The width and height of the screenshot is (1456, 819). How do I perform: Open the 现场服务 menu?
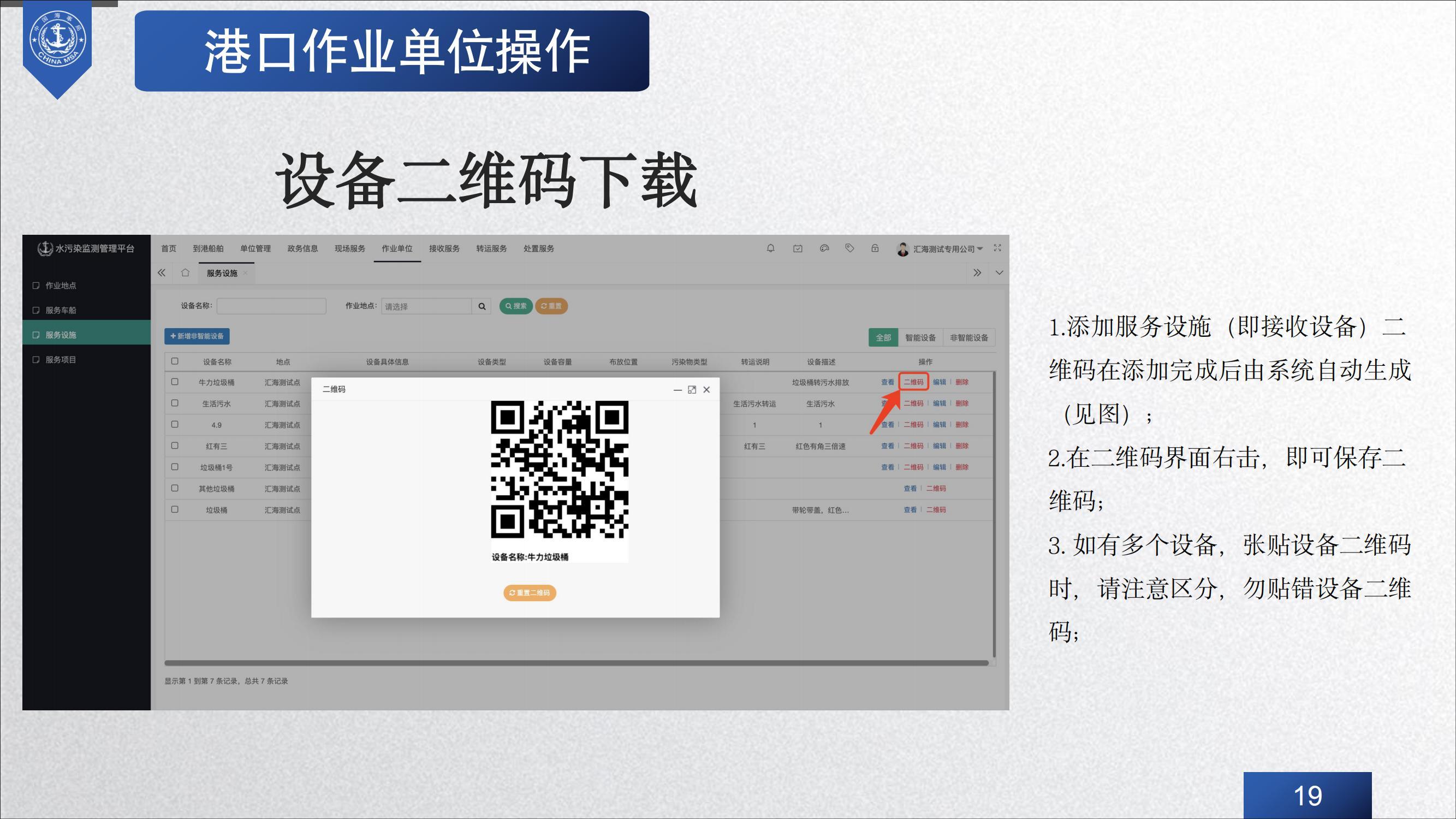click(x=350, y=248)
